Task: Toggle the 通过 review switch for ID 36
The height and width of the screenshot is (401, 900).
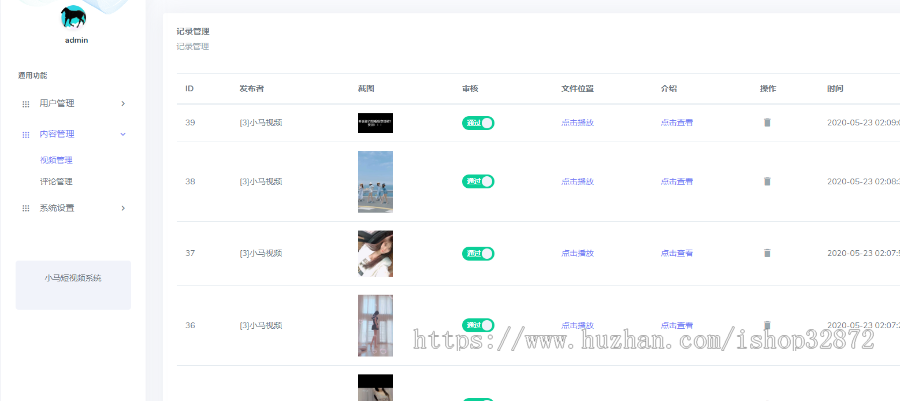Action: point(478,325)
